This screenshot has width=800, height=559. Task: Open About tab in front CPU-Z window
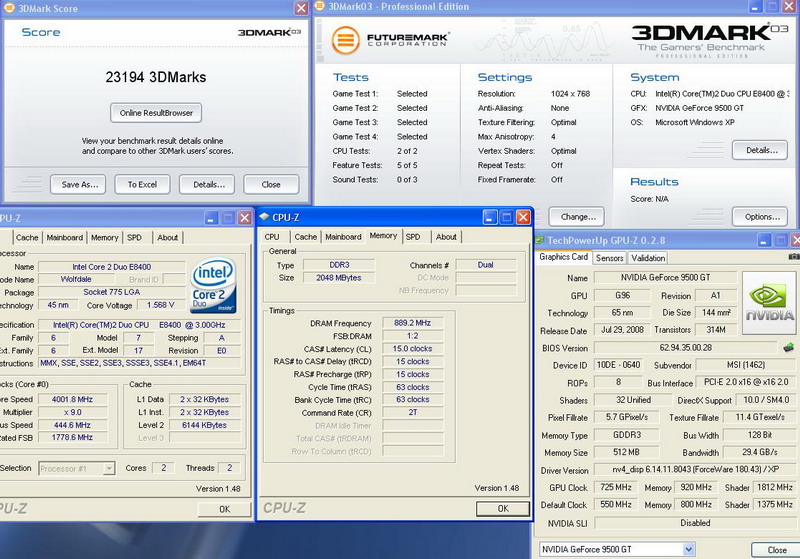tap(446, 237)
